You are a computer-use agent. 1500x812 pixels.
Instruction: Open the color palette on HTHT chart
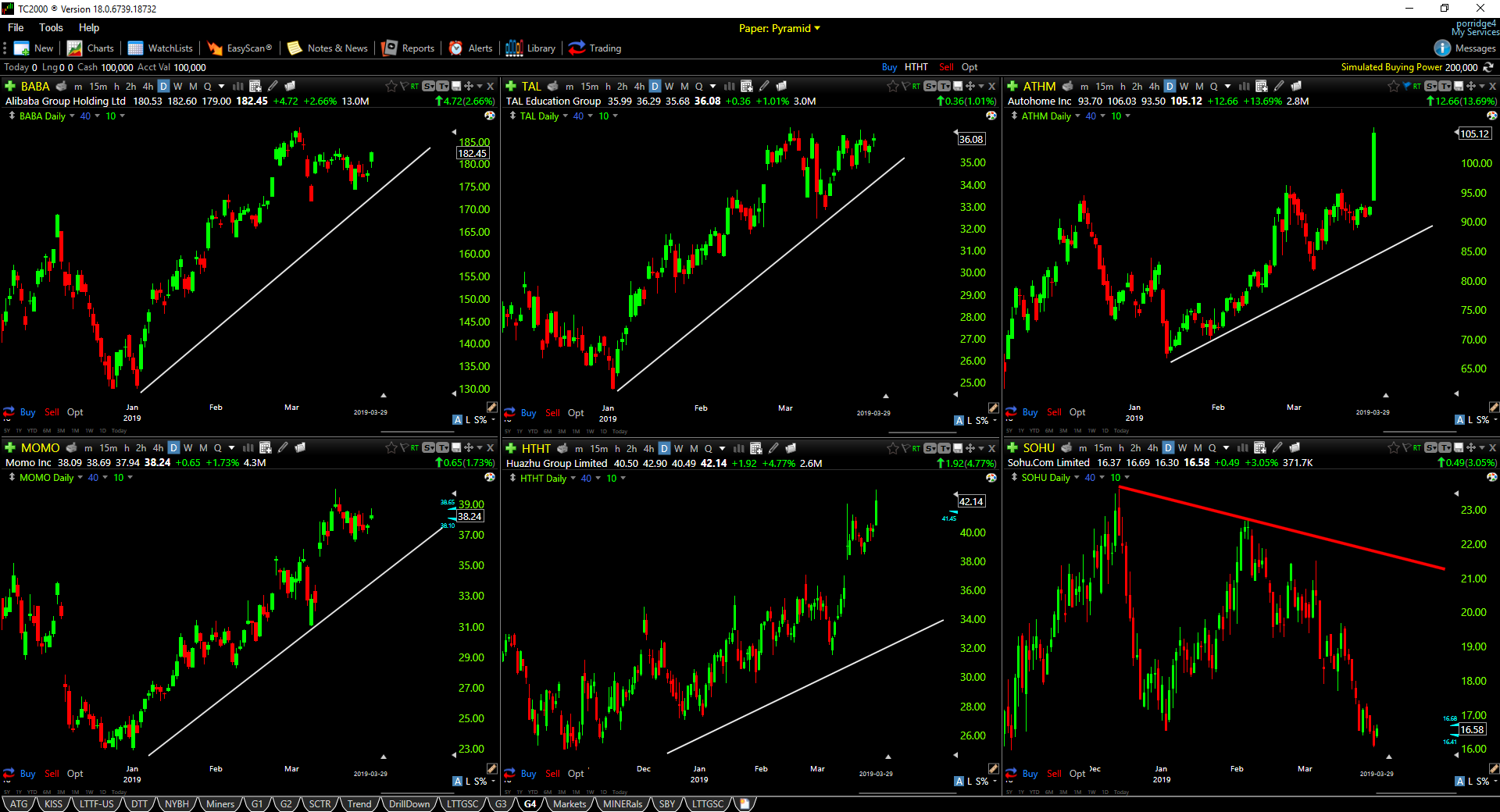(x=991, y=478)
